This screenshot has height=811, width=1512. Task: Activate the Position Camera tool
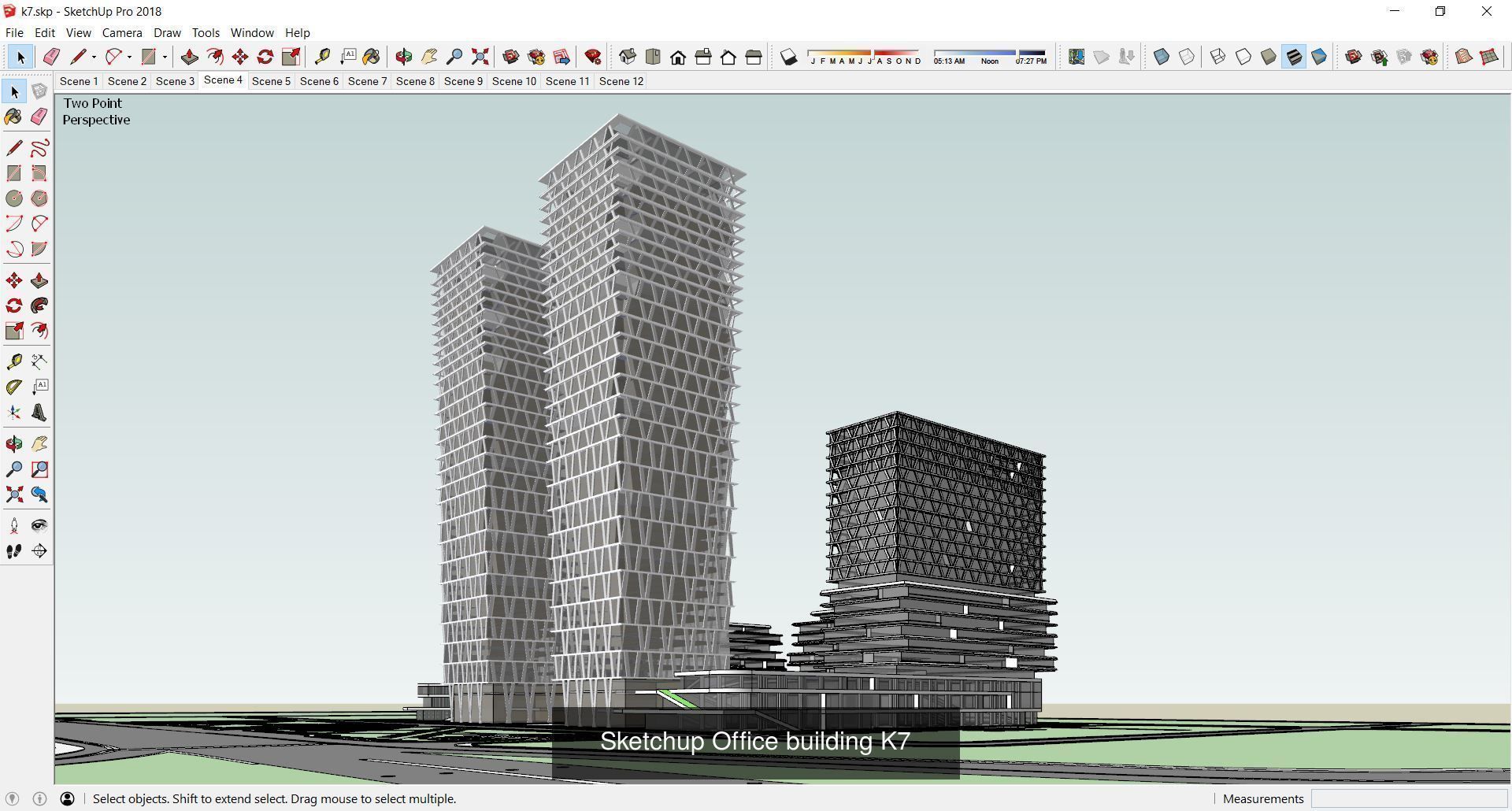click(x=14, y=526)
